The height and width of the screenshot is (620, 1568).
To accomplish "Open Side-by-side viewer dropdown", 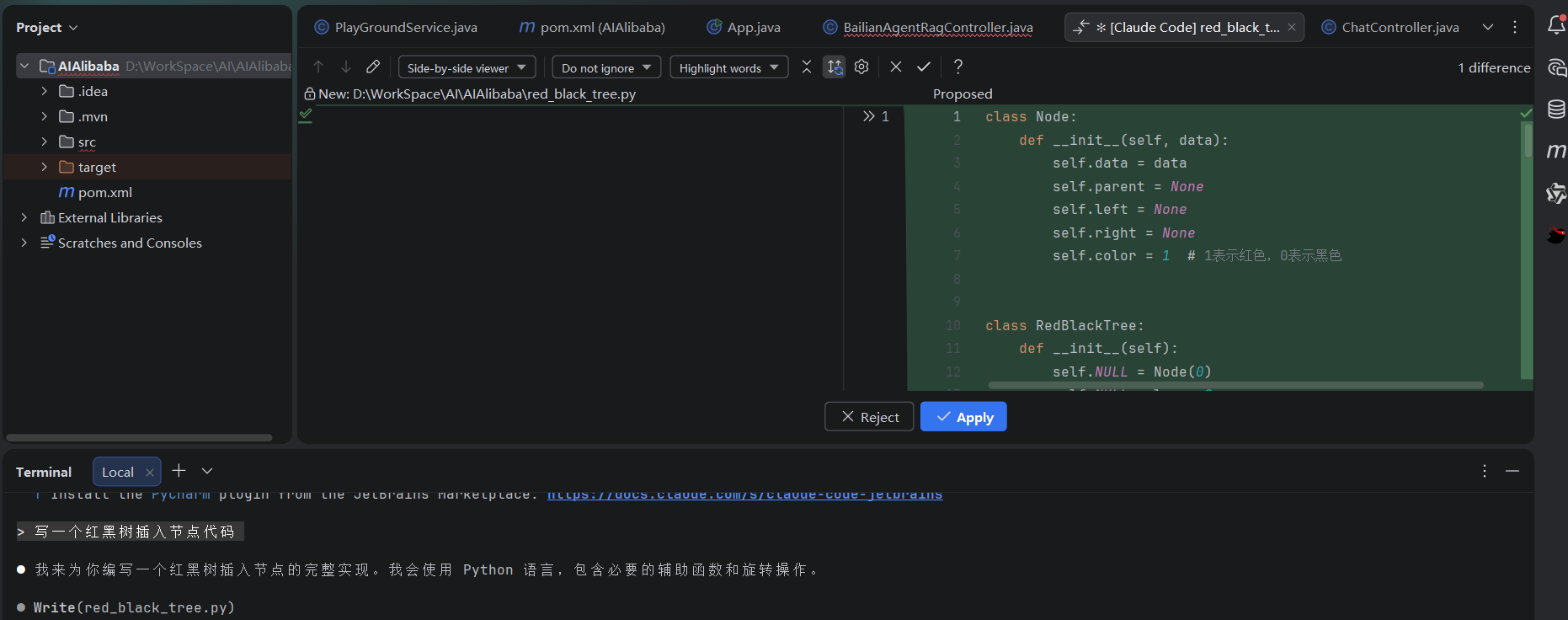I will tap(467, 67).
